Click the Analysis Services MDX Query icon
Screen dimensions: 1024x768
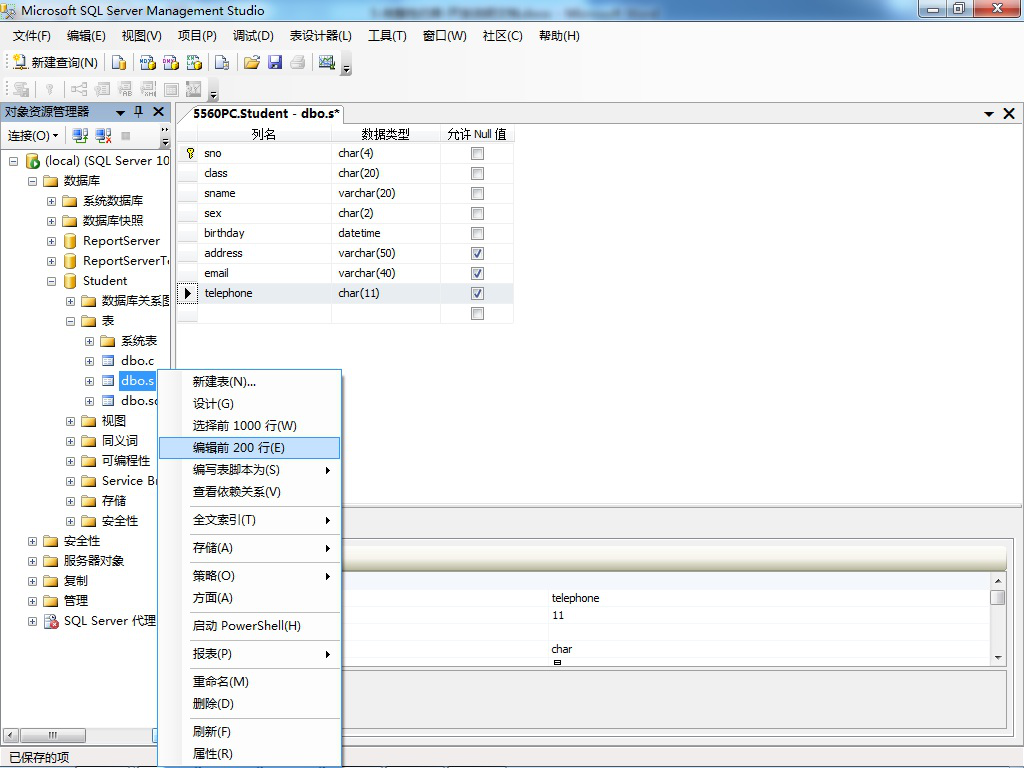tap(148, 62)
